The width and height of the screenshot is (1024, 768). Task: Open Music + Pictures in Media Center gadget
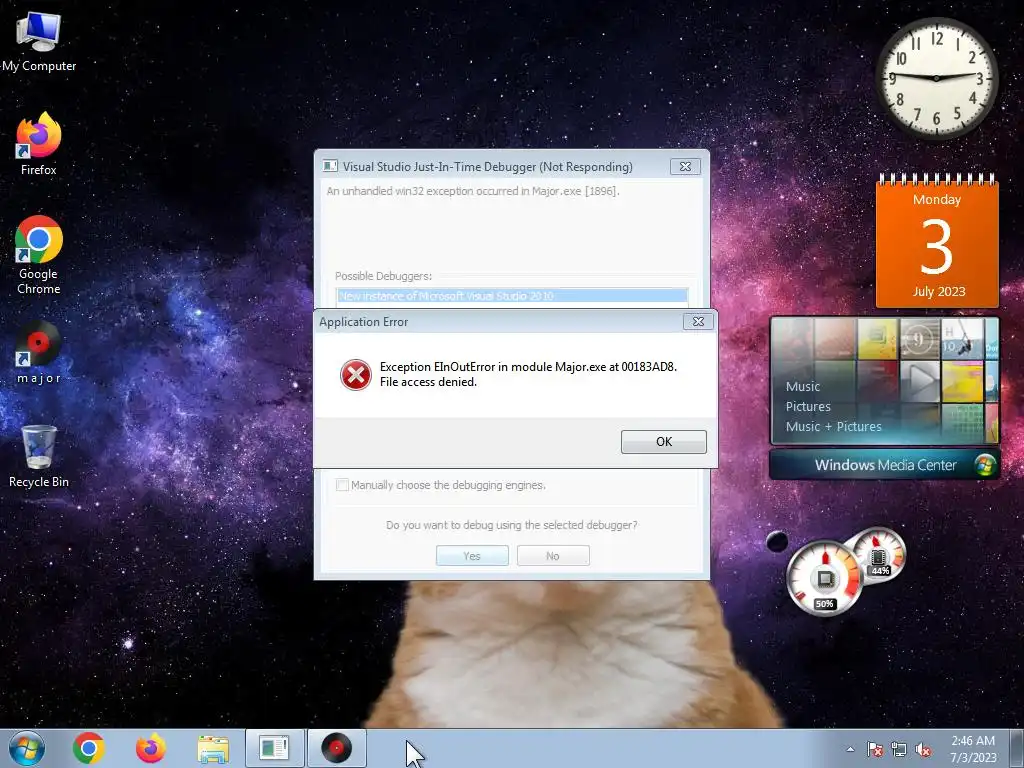point(833,426)
